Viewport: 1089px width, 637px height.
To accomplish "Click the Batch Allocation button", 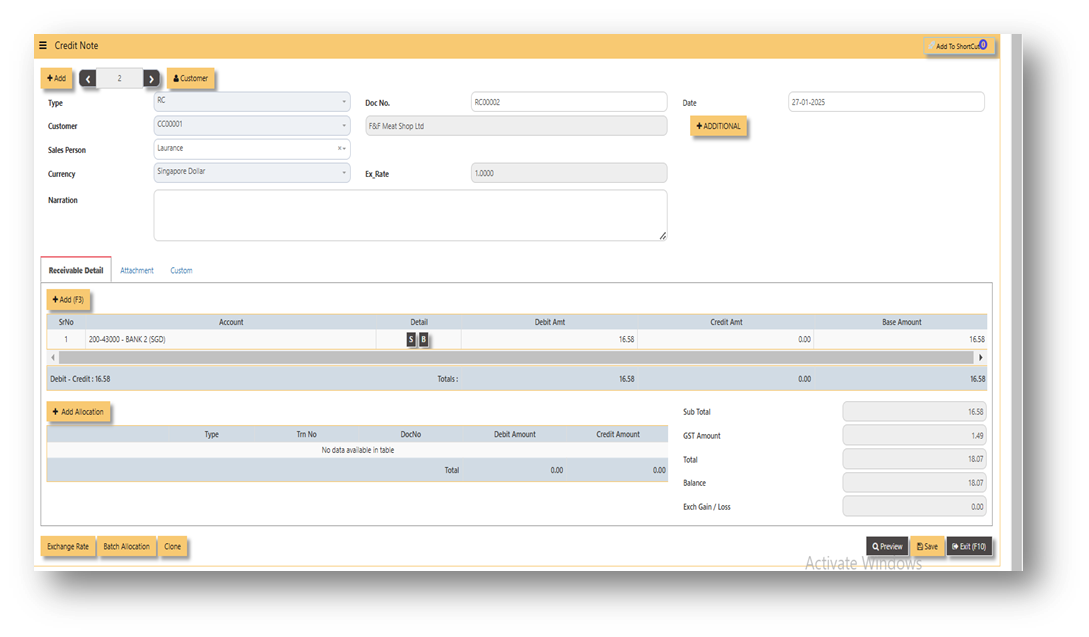I will click(126, 547).
